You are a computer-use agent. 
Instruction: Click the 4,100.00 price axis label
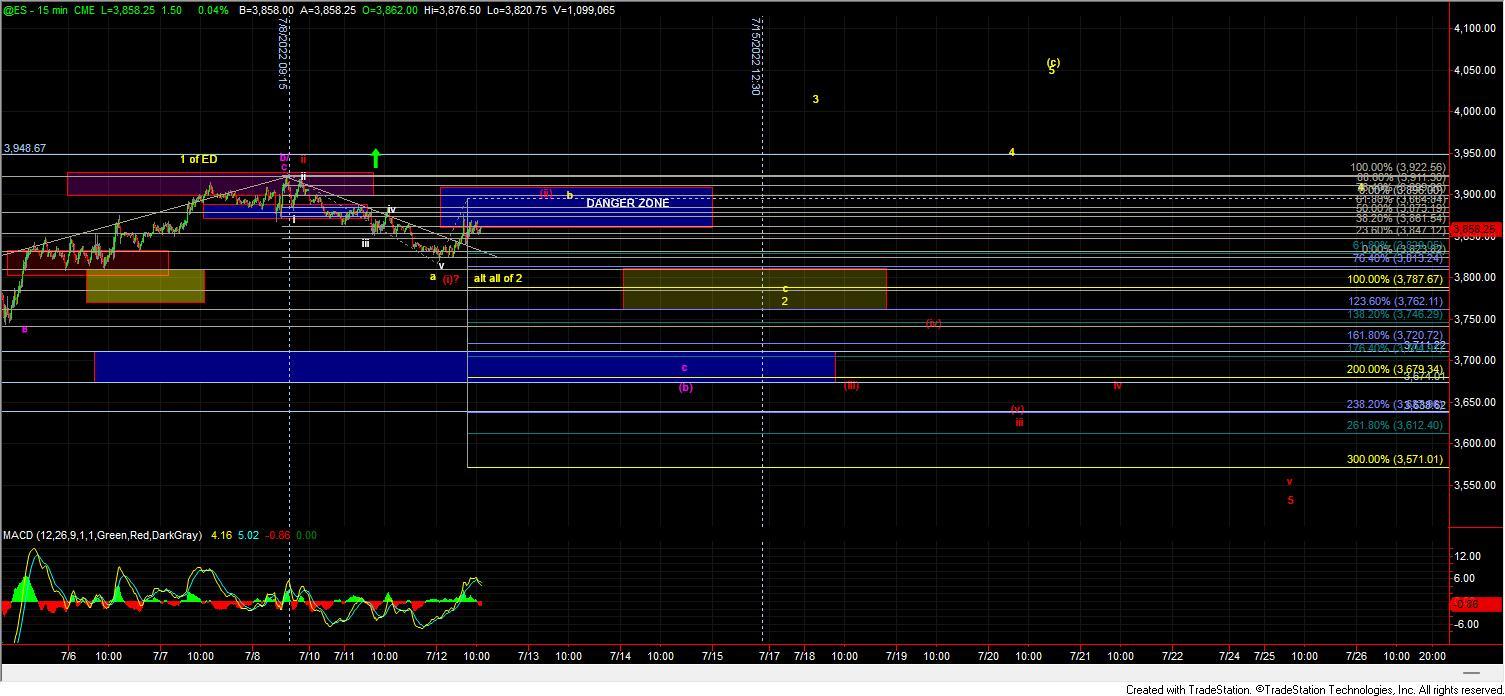point(1476,28)
